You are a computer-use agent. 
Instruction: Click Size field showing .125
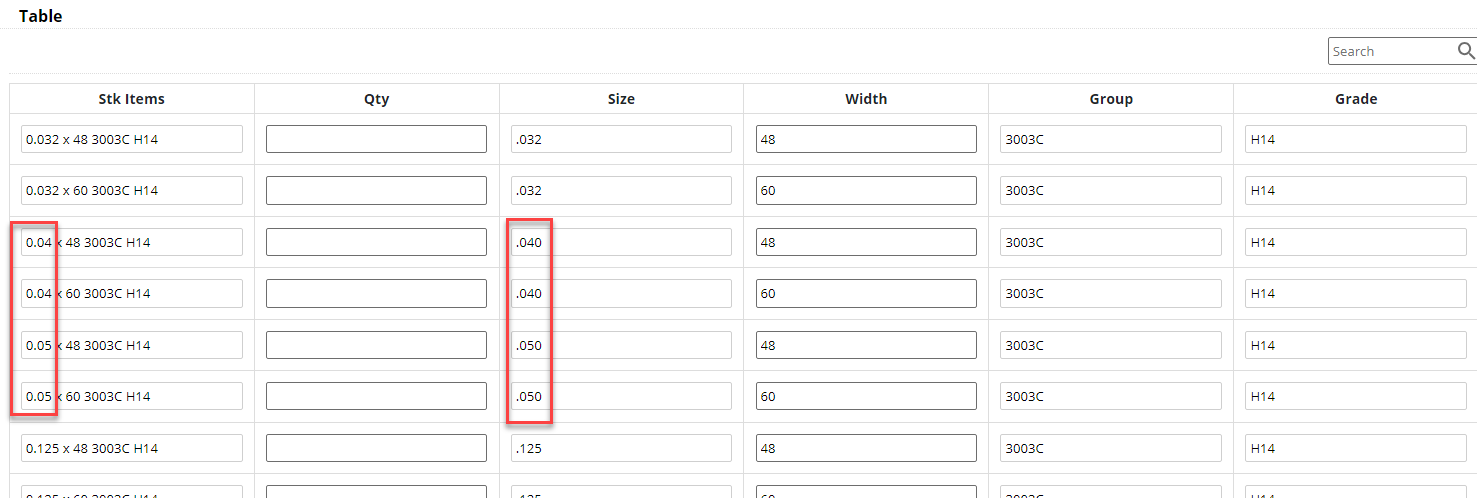click(x=621, y=448)
